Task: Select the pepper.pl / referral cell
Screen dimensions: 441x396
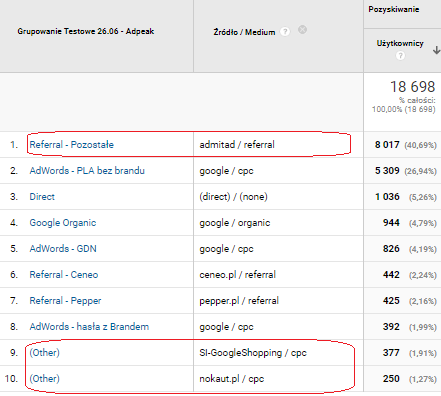Action: 239,301
